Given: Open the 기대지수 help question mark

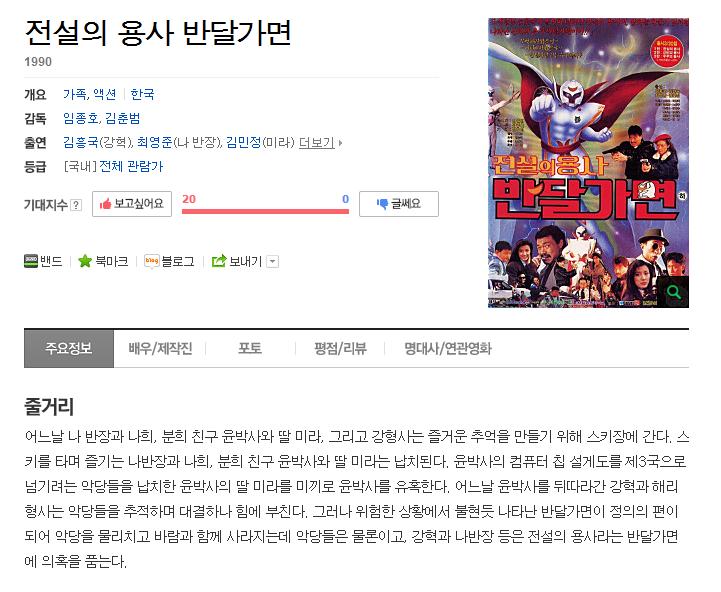Looking at the screenshot, I should tap(77, 205).
